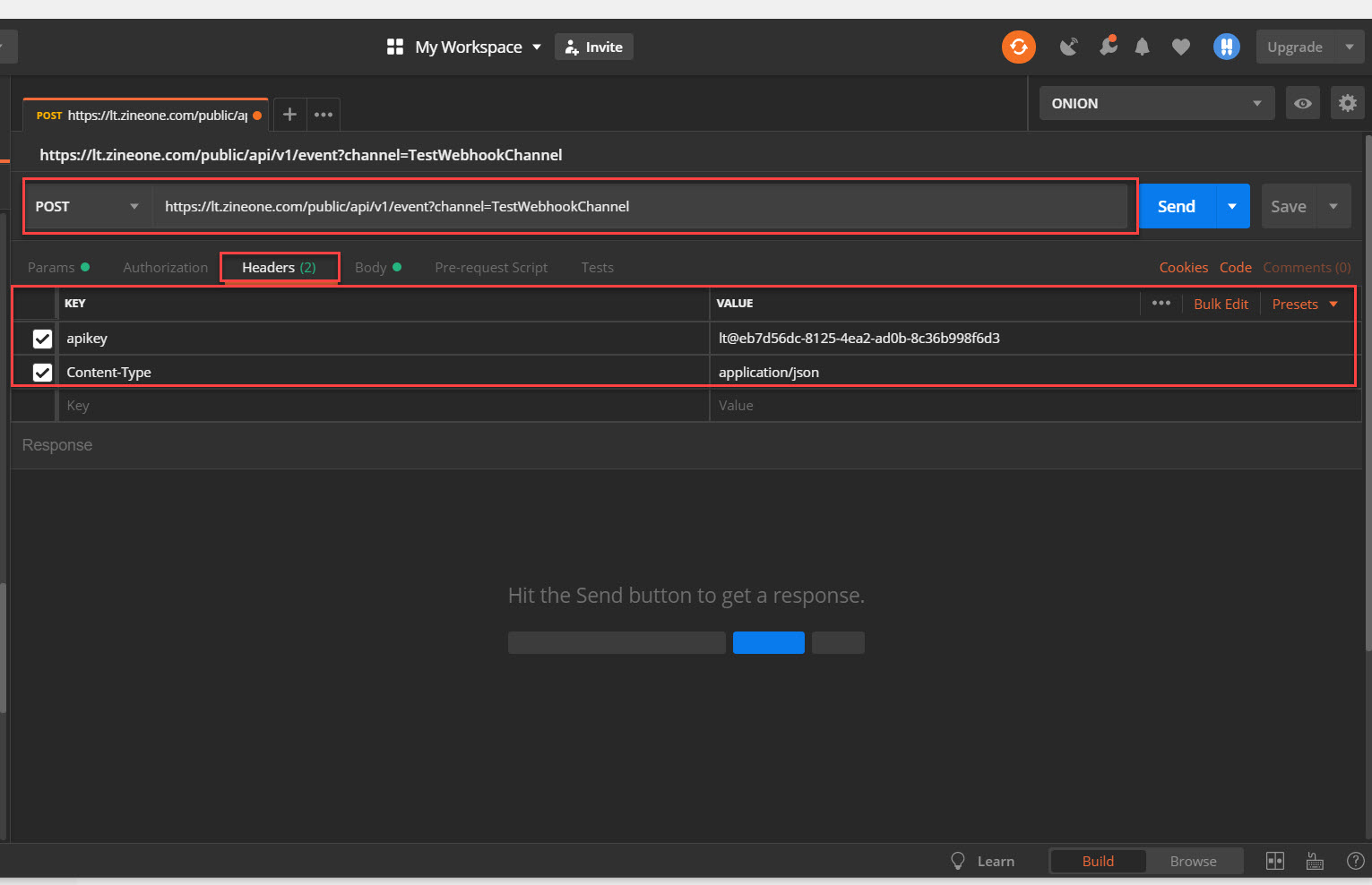This screenshot has height=885, width=1372.
Task: Uncheck the apikey header checkbox
Action: tap(42, 339)
